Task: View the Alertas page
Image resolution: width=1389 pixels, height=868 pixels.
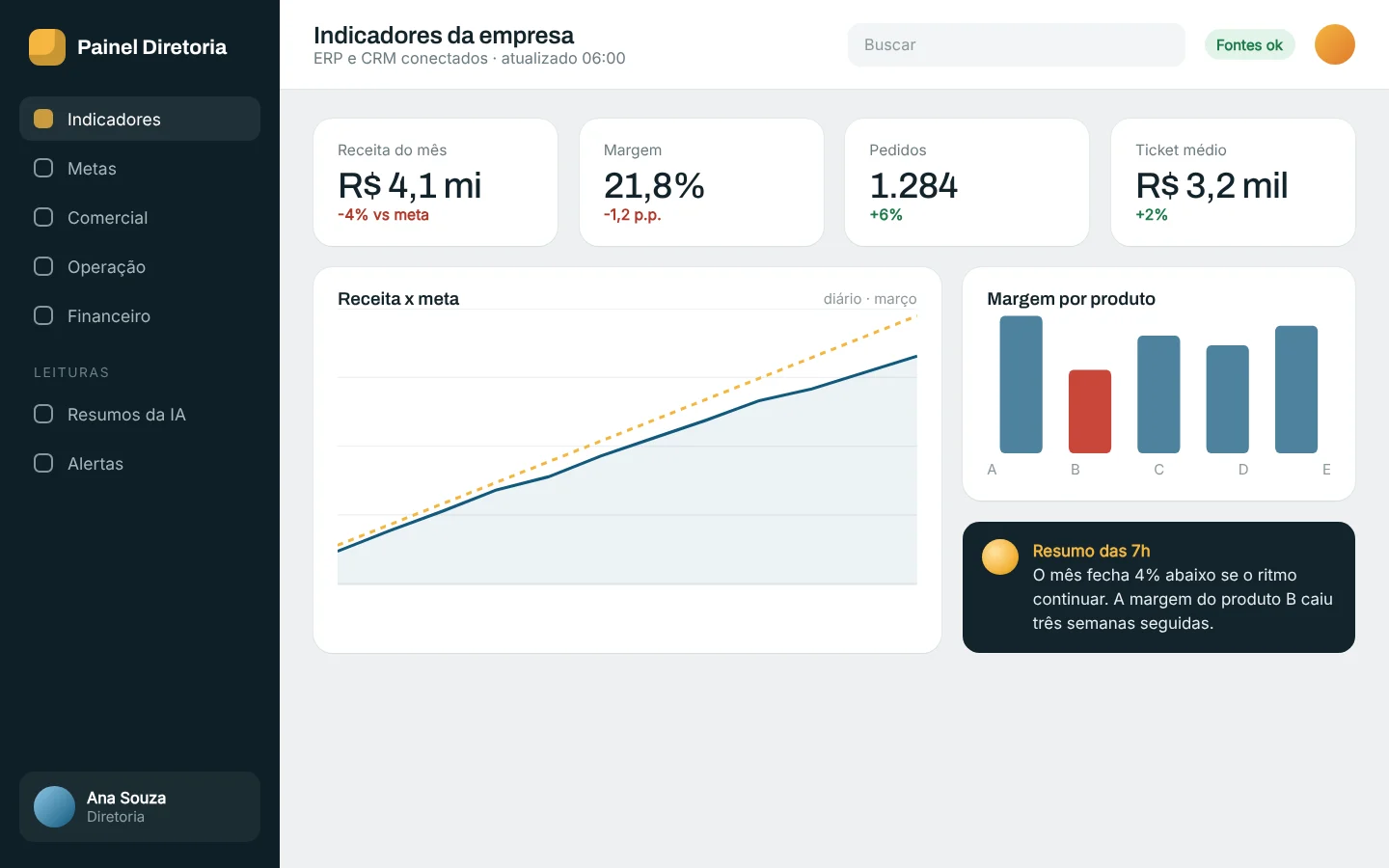Action: point(140,463)
